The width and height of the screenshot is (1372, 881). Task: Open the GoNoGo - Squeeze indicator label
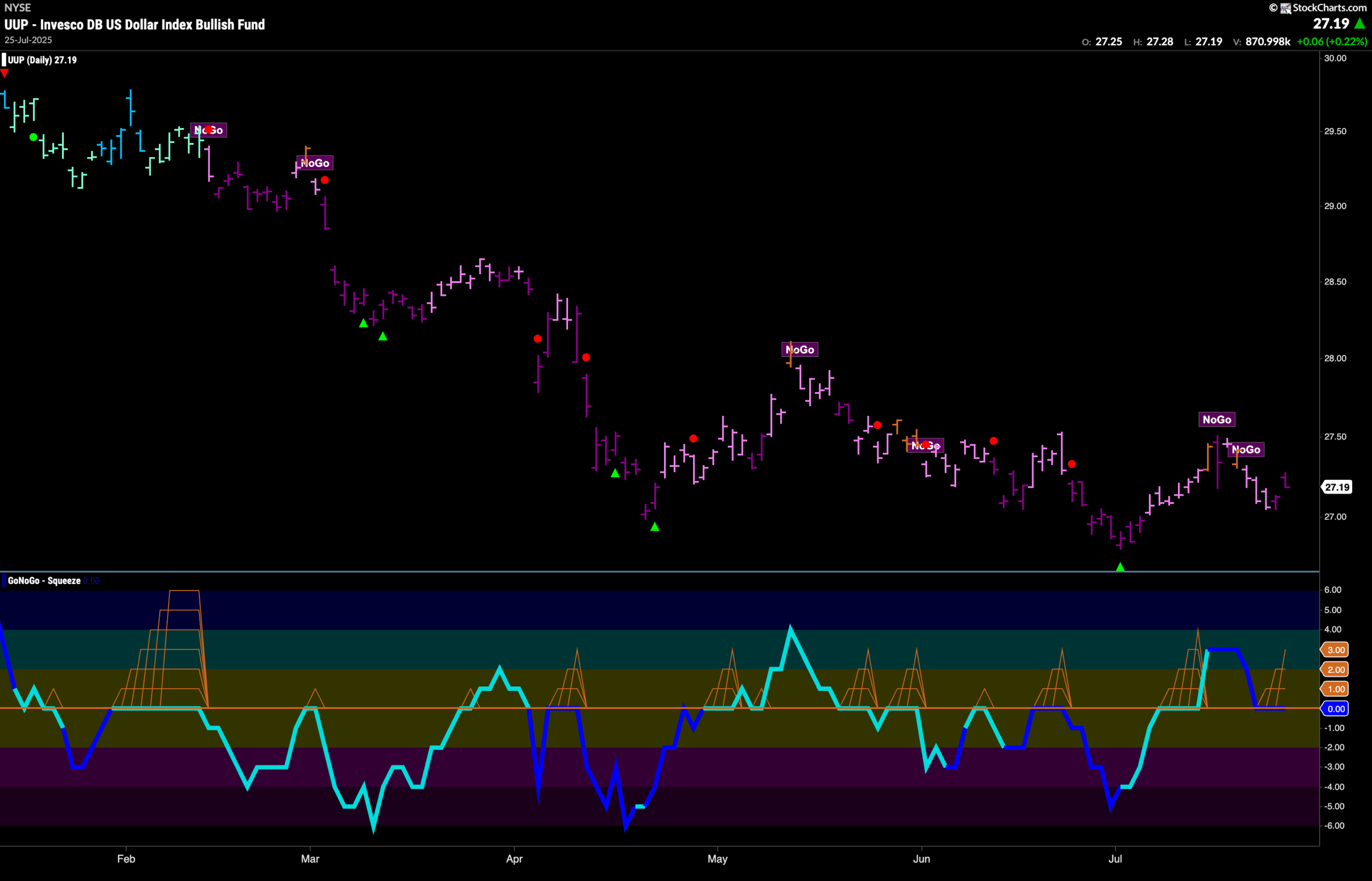44,581
